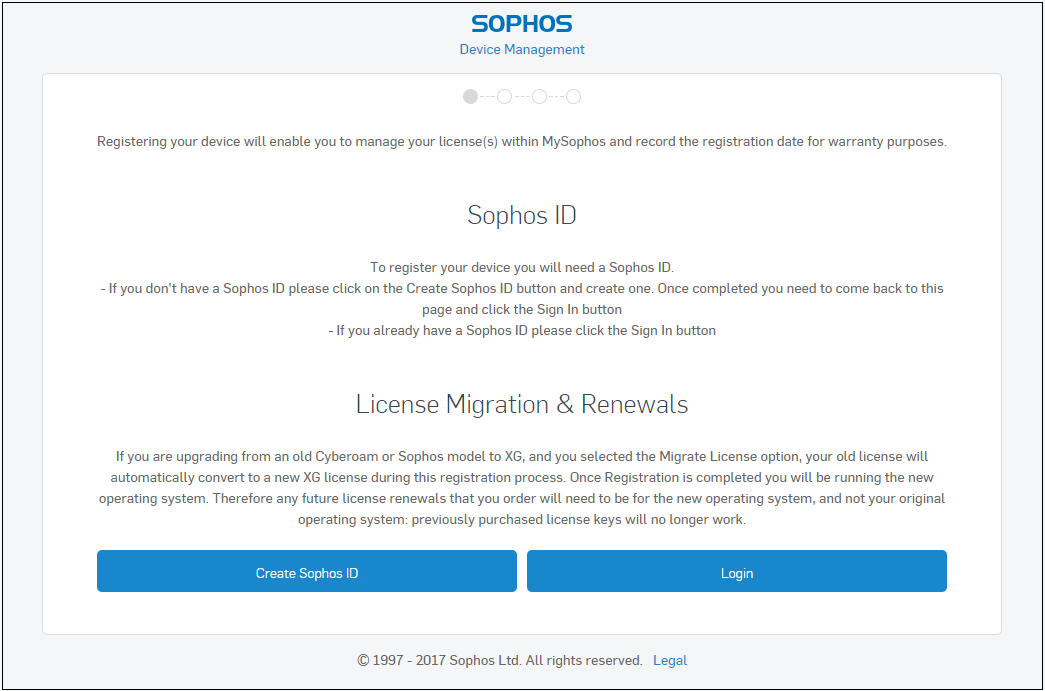Select the fourth progress step circle
1045x691 pixels.
573,97
